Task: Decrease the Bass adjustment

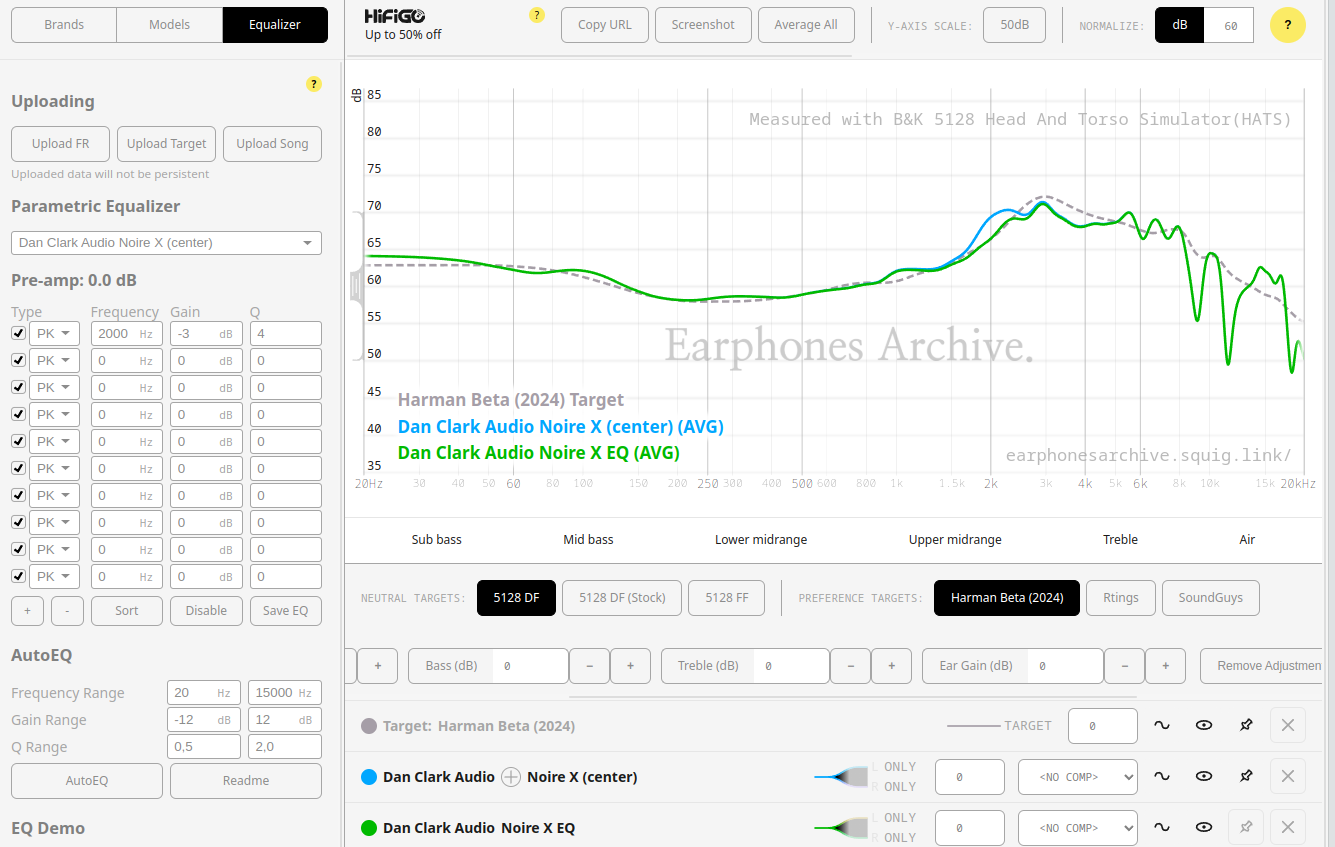Action: 590,666
